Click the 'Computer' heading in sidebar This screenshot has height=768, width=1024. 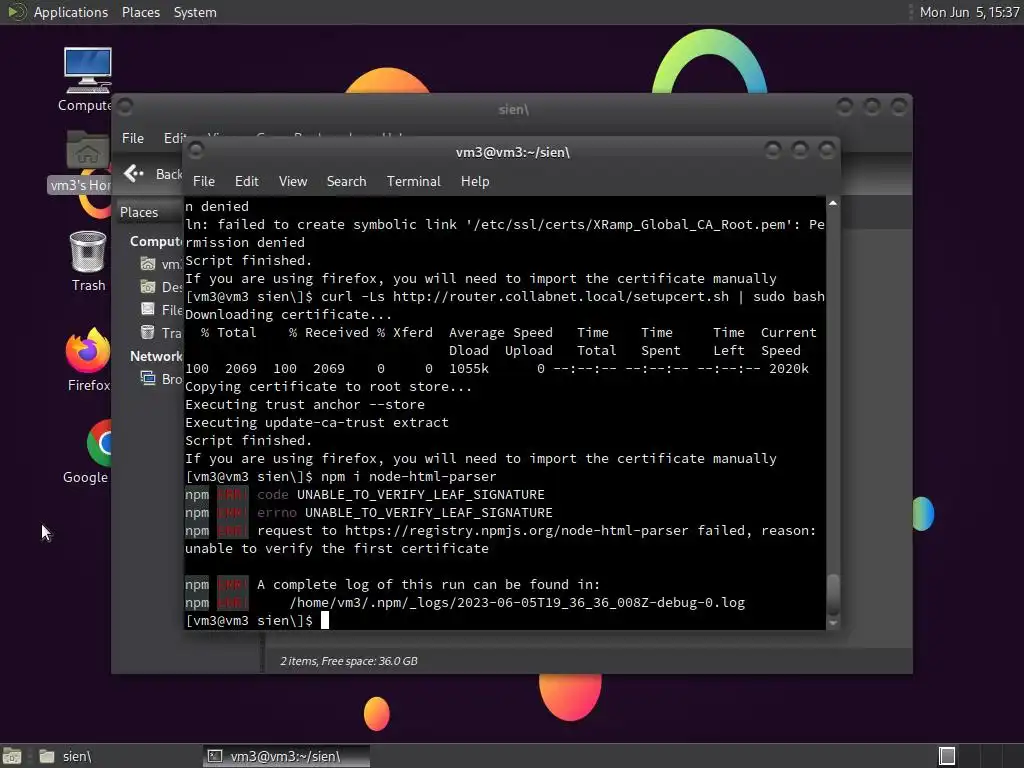pyautogui.click(x=156, y=242)
